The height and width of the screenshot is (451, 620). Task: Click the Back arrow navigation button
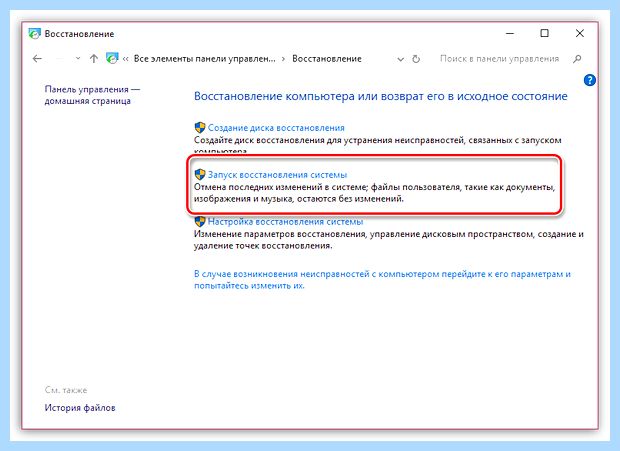(x=37, y=59)
